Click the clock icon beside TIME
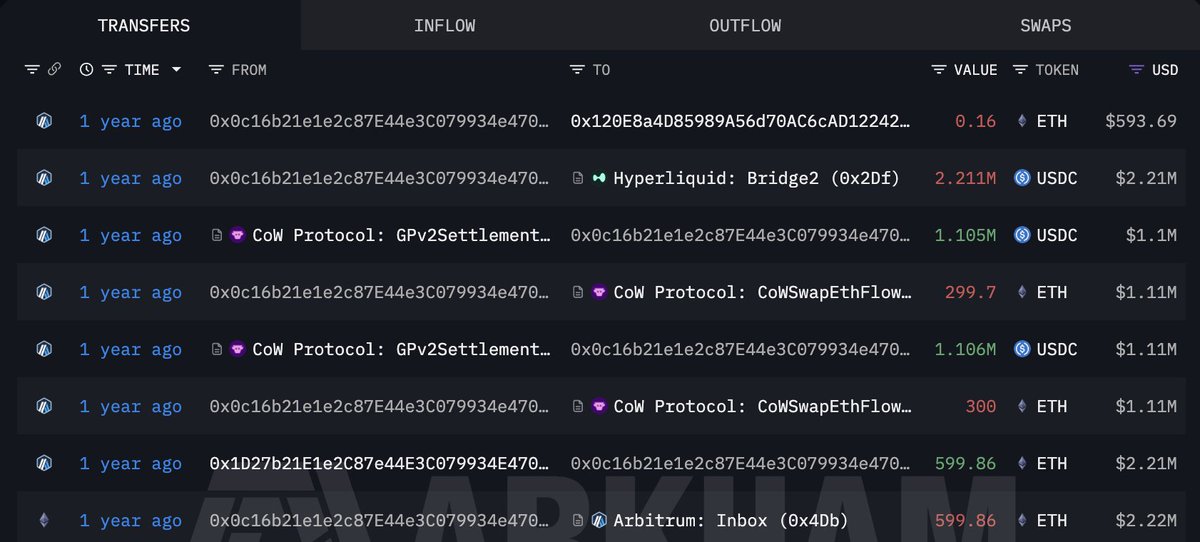 tap(86, 70)
